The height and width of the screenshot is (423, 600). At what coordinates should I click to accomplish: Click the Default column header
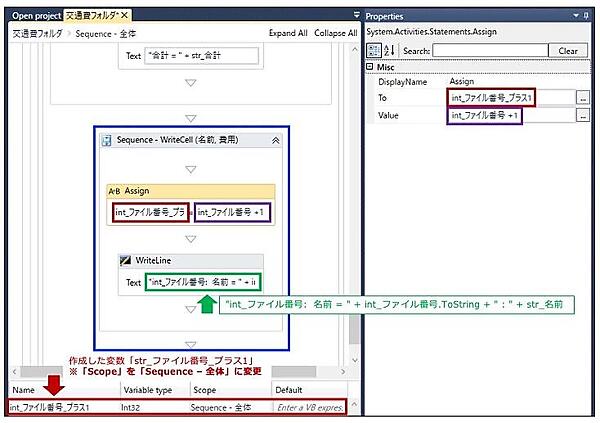click(309, 390)
